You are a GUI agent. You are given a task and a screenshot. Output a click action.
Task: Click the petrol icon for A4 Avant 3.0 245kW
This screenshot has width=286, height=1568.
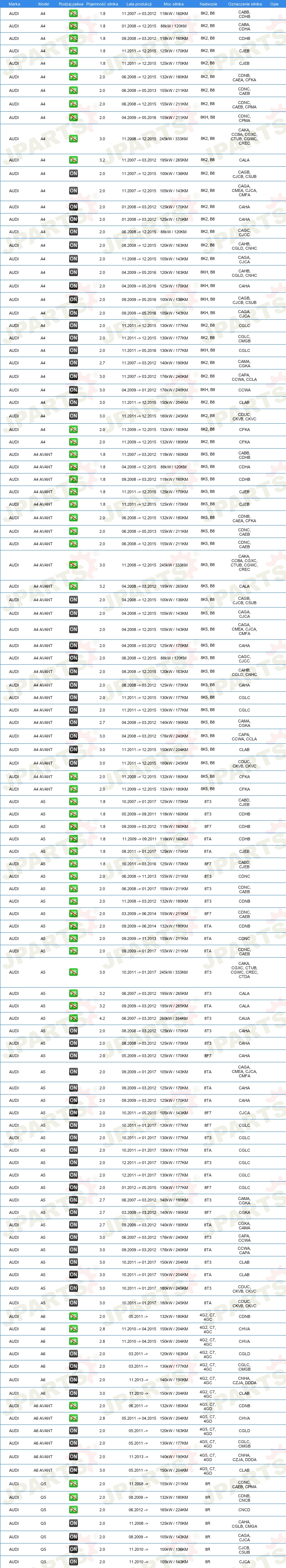coord(73,565)
